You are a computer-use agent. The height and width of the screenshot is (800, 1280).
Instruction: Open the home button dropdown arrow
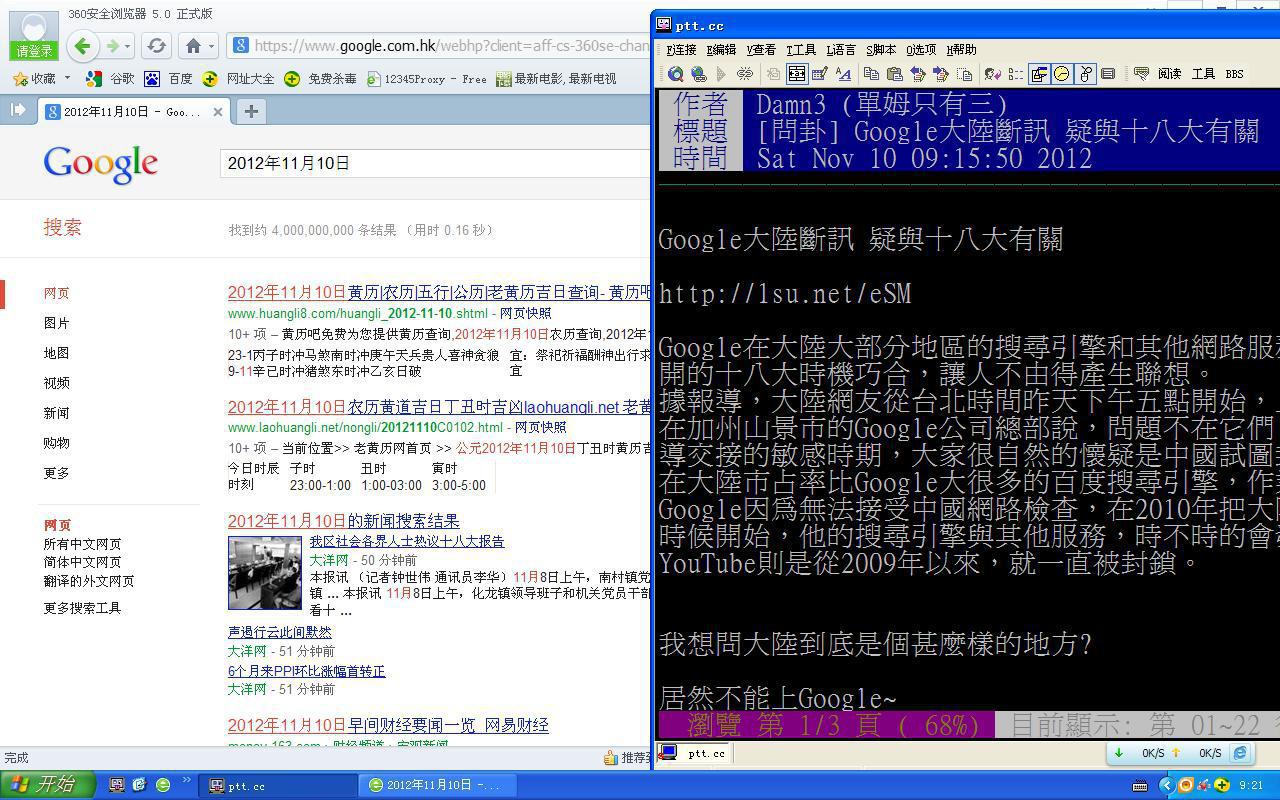pos(211,46)
